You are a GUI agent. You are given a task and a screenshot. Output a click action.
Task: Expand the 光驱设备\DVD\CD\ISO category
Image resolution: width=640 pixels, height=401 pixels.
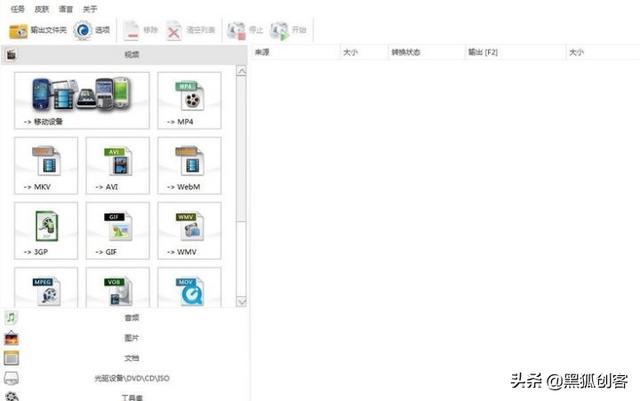tap(124, 378)
